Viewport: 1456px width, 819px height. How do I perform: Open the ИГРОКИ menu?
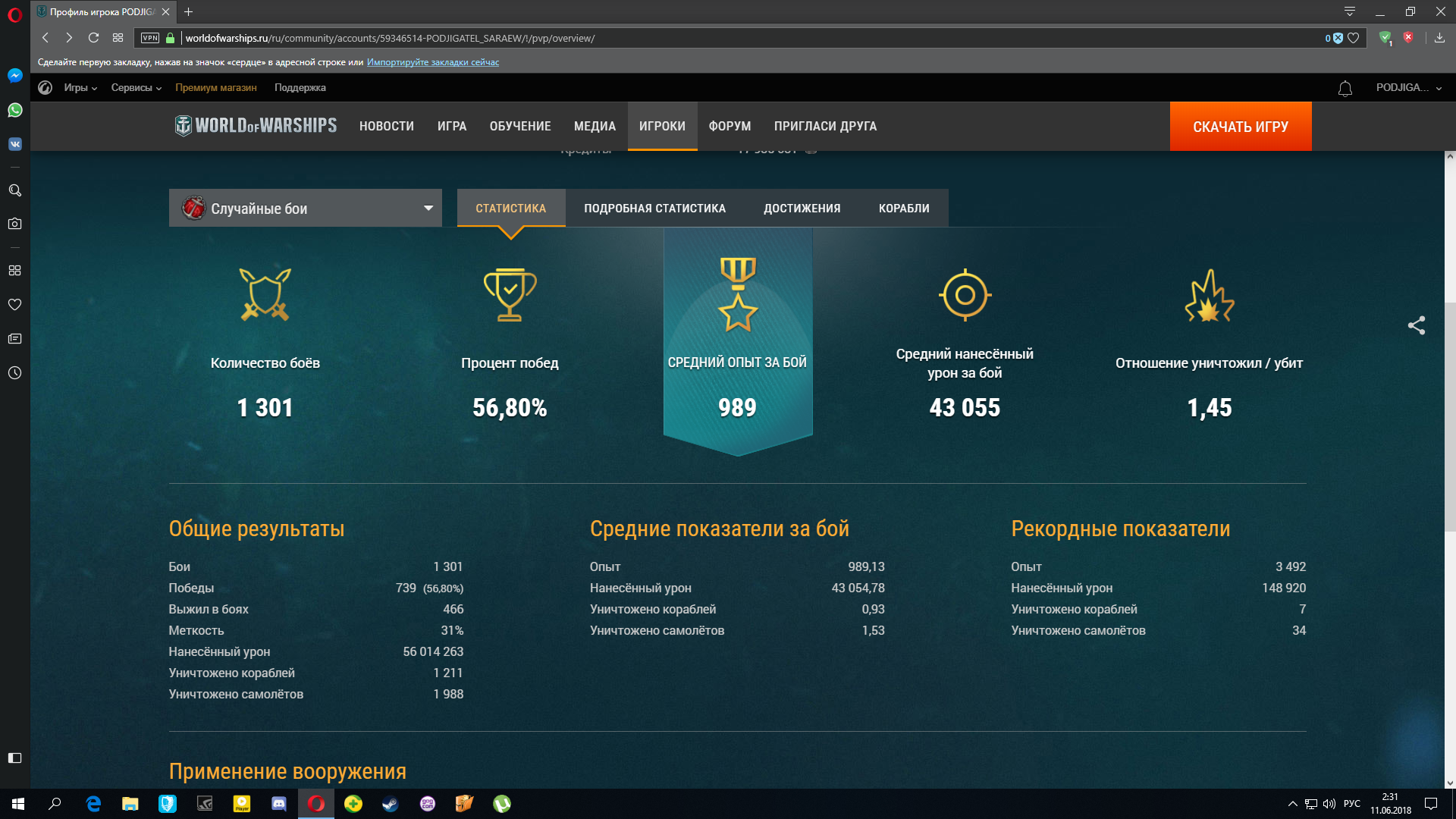pos(662,127)
